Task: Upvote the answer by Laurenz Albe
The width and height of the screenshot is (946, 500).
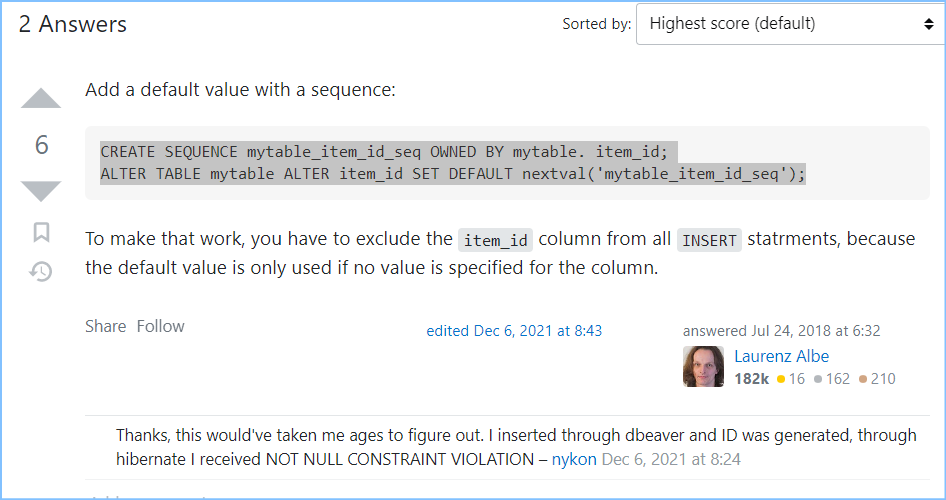Action: click(x=41, y=99)
